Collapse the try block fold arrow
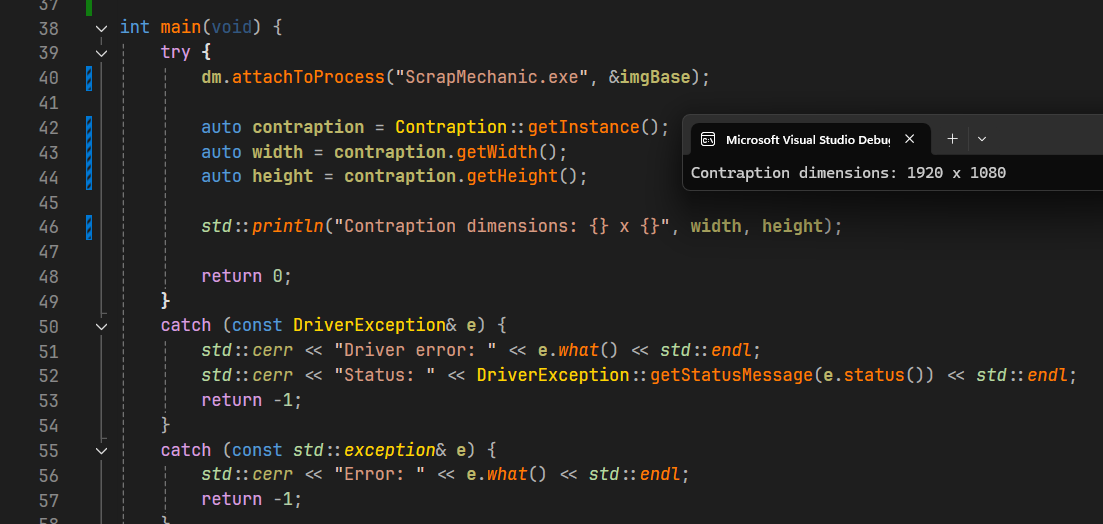The image size is (1103, 524). click(101, 52)
